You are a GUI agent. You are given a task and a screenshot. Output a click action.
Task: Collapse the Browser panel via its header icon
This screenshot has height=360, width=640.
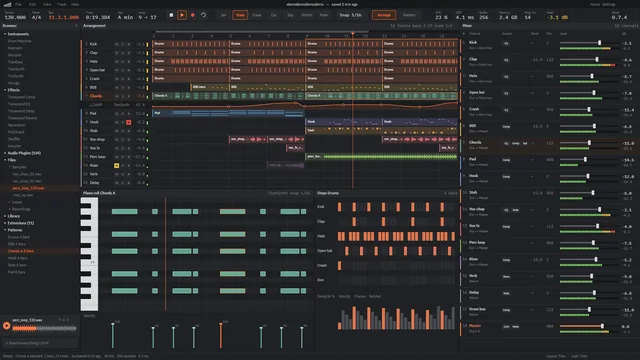(76, 26)
